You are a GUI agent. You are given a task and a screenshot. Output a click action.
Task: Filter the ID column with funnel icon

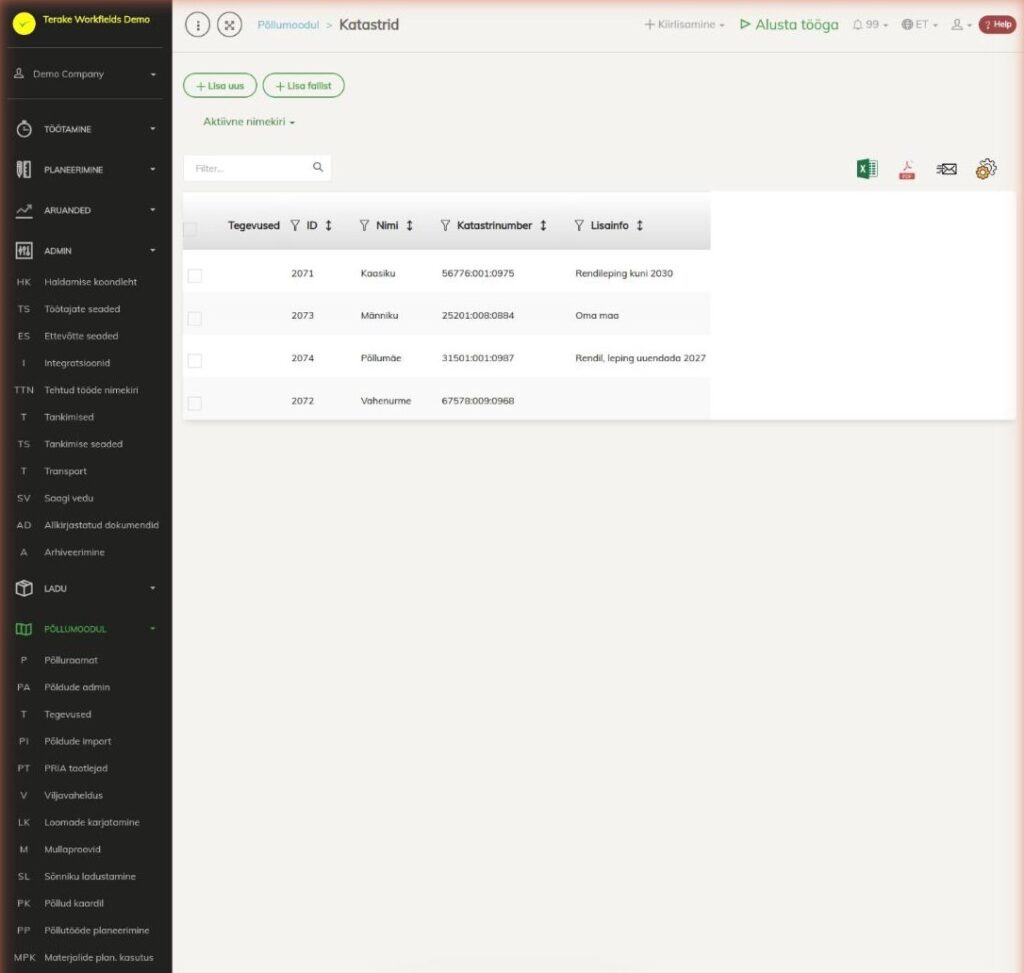point(295,225)
